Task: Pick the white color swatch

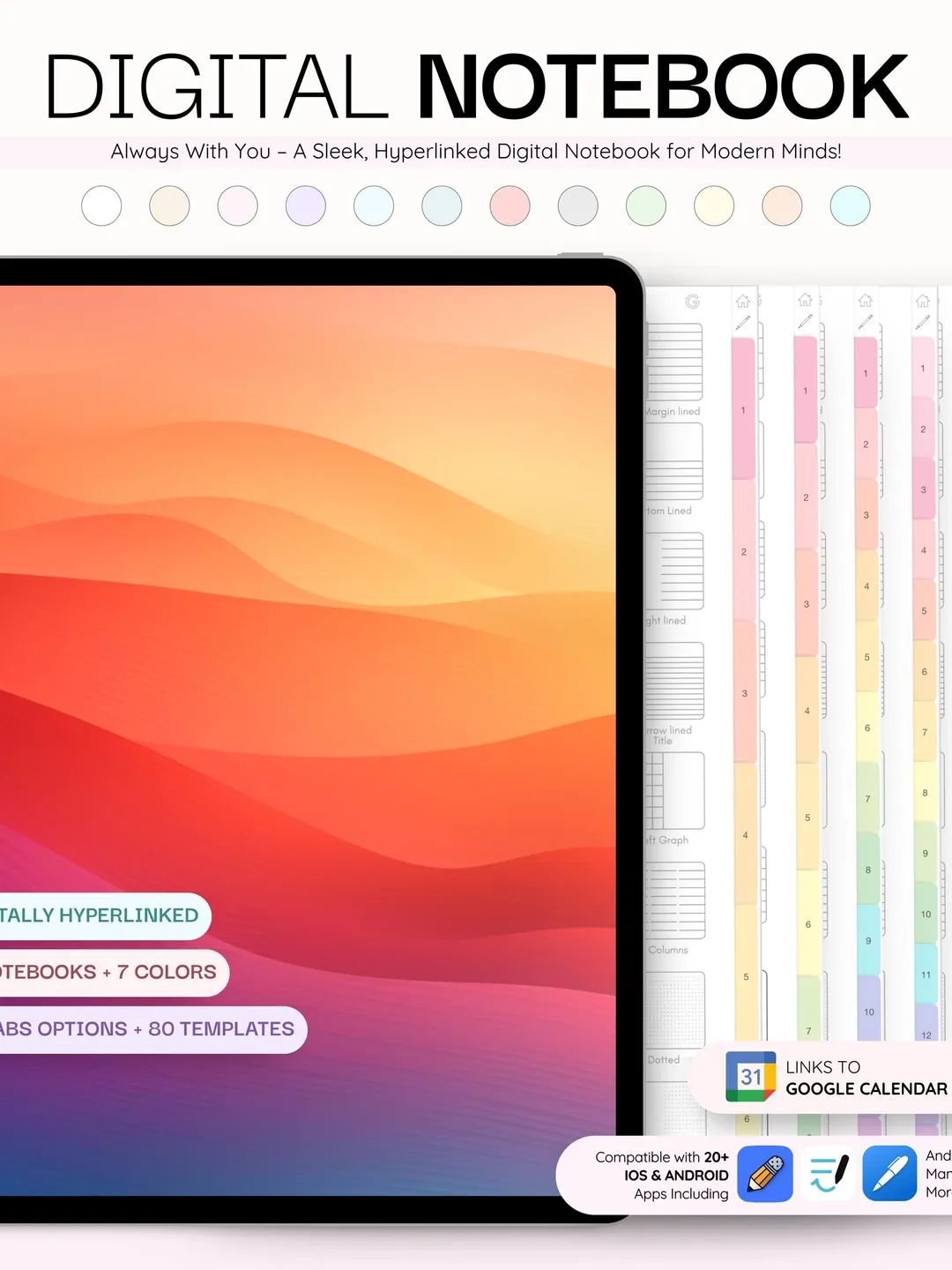Action: point(101,205)
